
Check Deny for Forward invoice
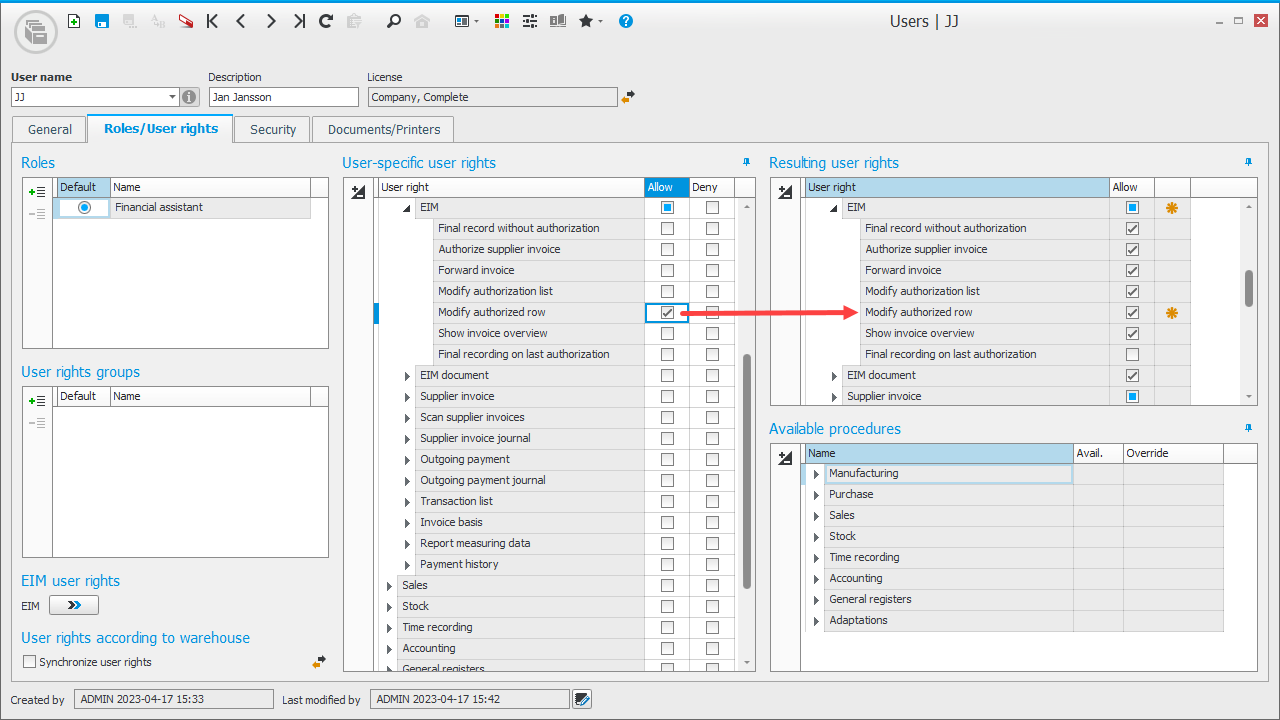coord(712,271)
